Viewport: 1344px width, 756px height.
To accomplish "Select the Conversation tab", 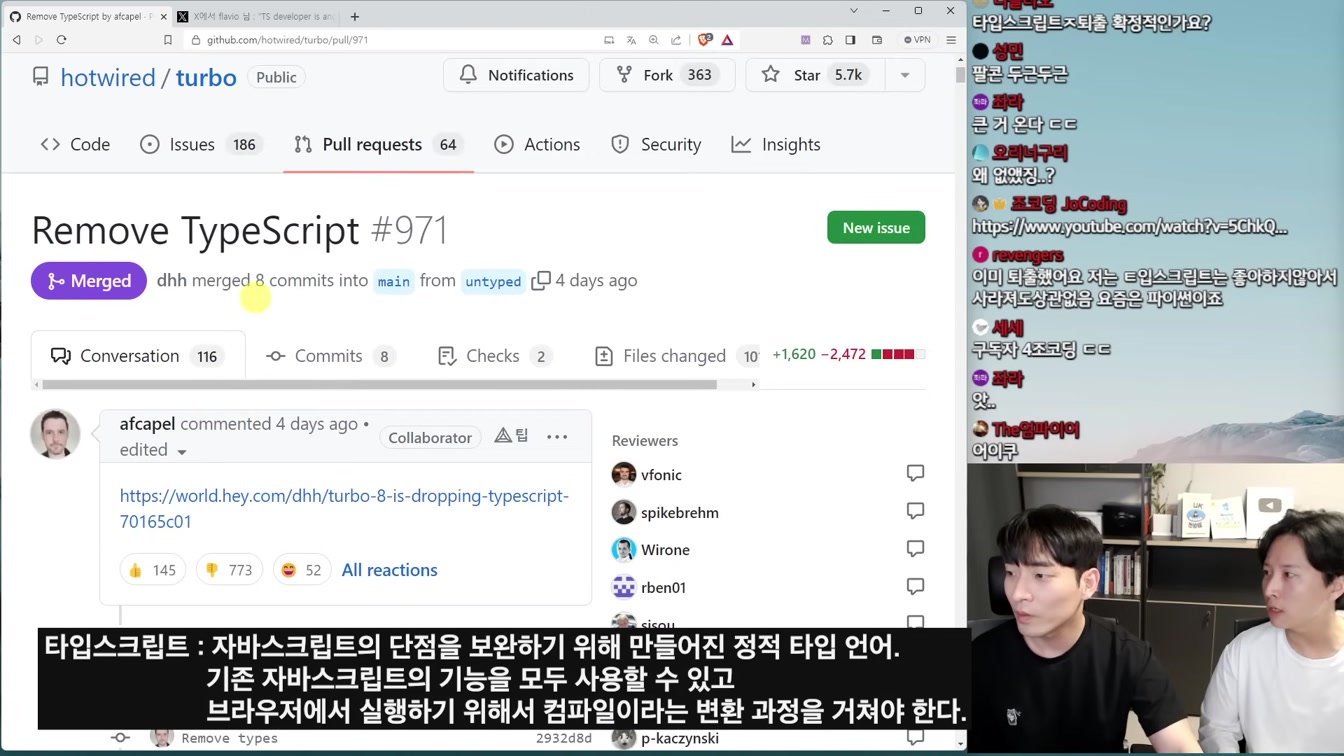I will coord(138,356).
